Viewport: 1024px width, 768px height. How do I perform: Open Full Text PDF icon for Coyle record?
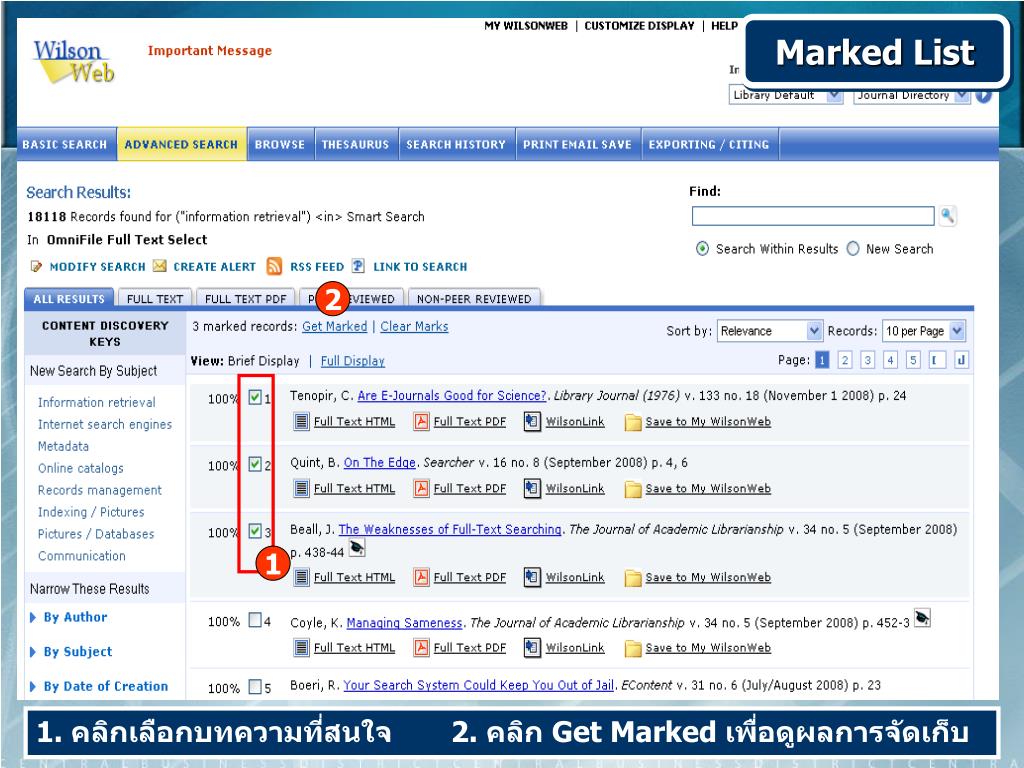click(x=421, y=647)
